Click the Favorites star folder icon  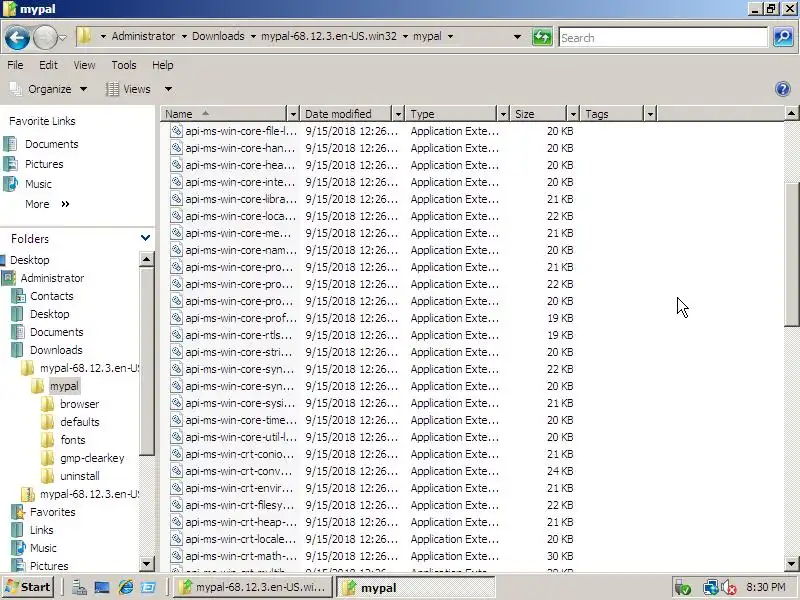pyautogui.click(x=18, y=512)
